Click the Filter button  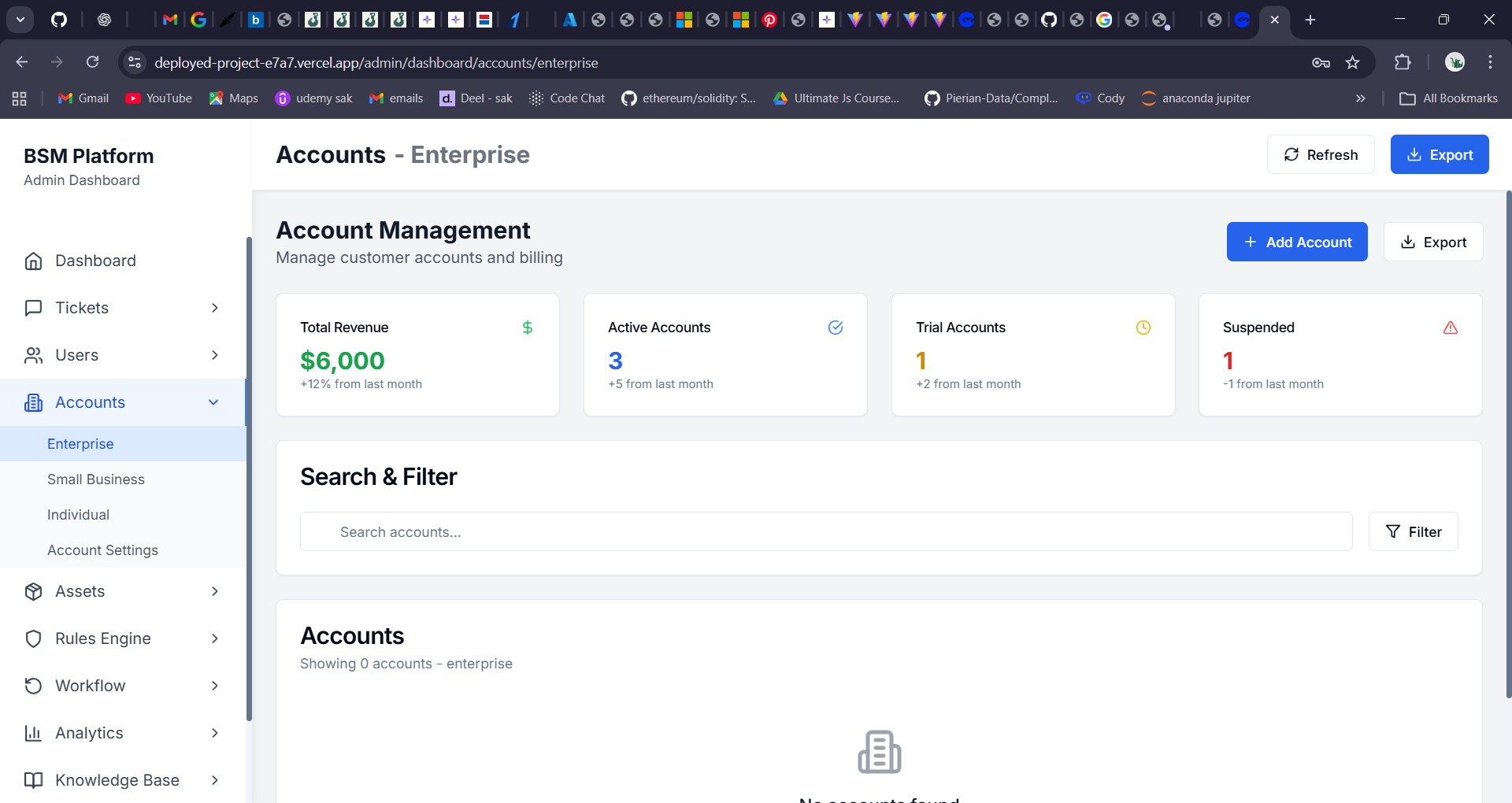pyautogui.click(x=1414, y=531)
